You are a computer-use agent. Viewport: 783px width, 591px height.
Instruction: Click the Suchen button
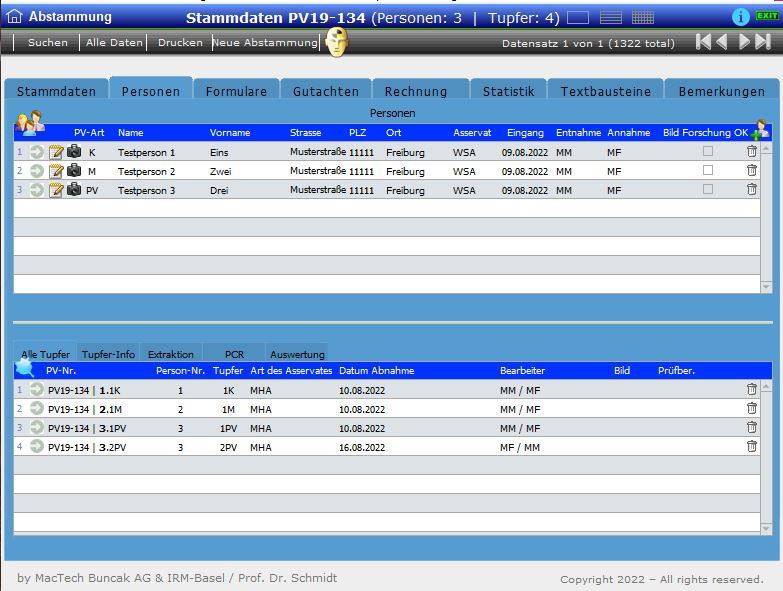pos(47,42)
